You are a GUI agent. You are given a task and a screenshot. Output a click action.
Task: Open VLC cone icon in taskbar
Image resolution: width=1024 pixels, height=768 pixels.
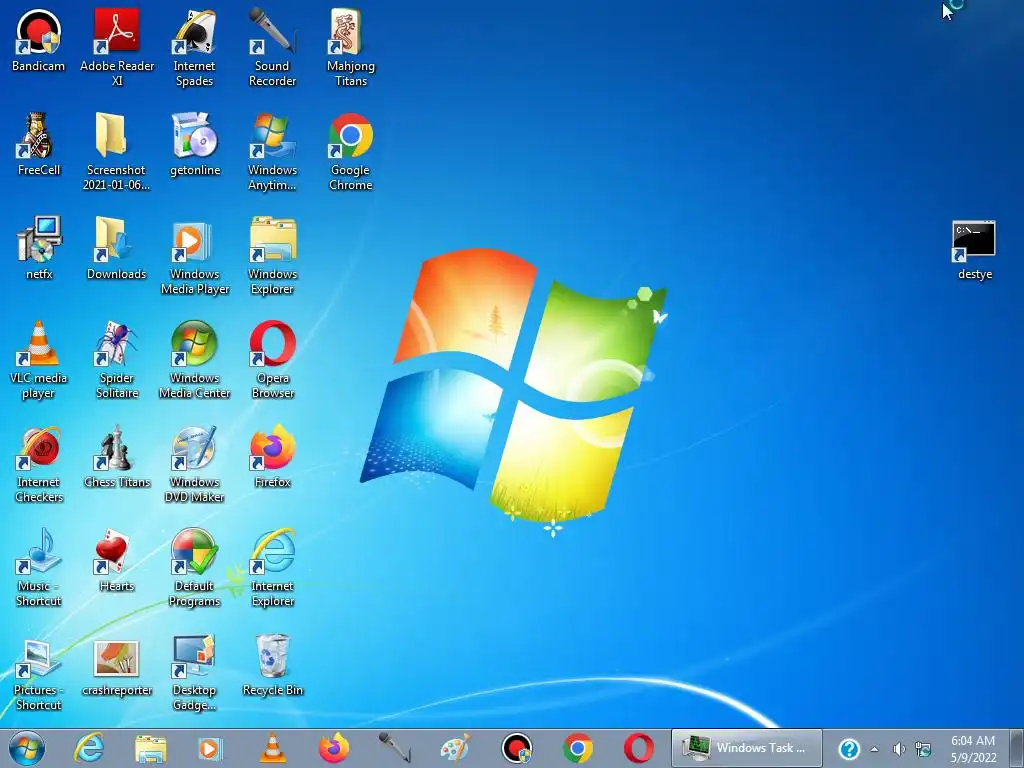pos(272,748)
